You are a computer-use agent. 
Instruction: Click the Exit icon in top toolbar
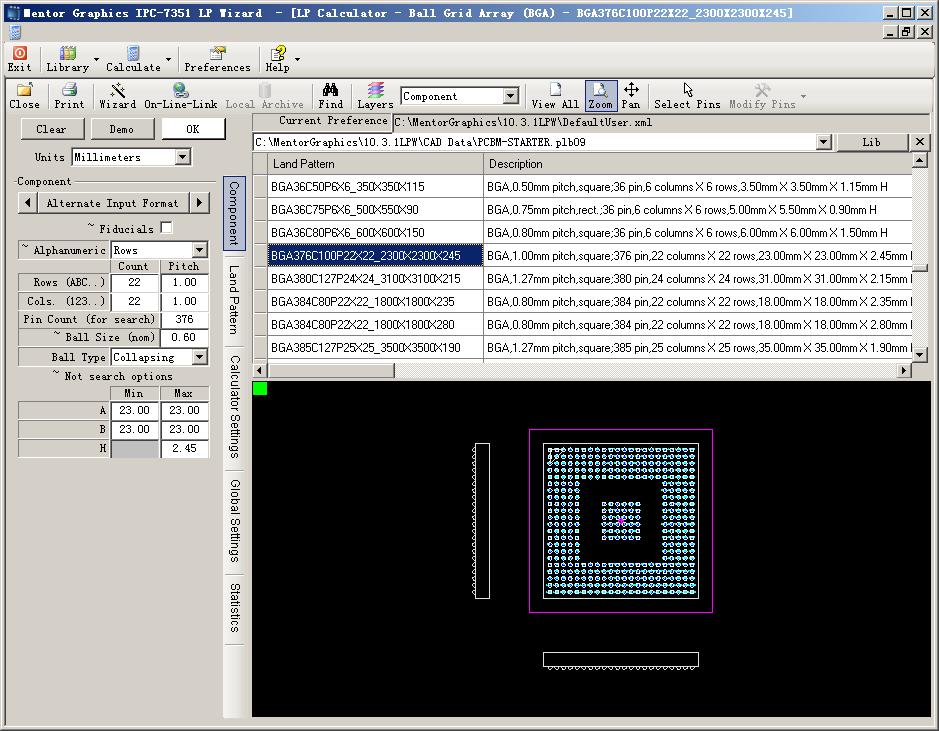tap(20, 53)
